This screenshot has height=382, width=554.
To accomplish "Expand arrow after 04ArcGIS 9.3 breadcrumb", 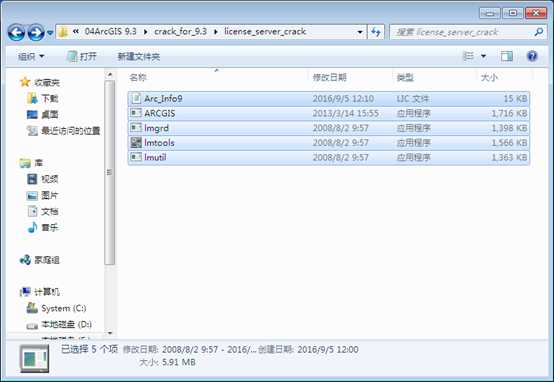I will pos(146,32).
